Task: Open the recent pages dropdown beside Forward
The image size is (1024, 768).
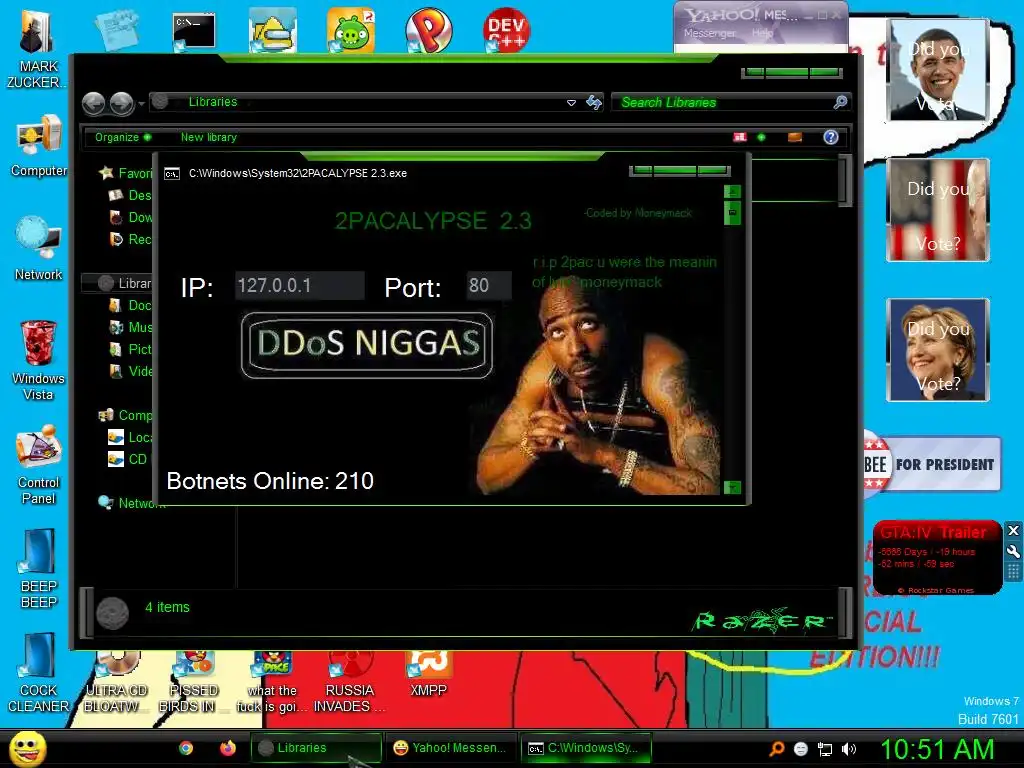Action: [141, 104]
